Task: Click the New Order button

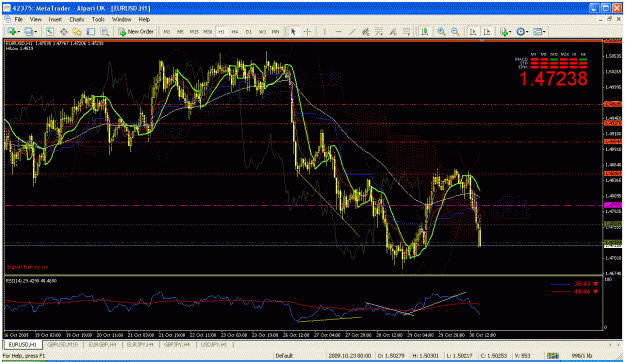Action: pos(136,31)
